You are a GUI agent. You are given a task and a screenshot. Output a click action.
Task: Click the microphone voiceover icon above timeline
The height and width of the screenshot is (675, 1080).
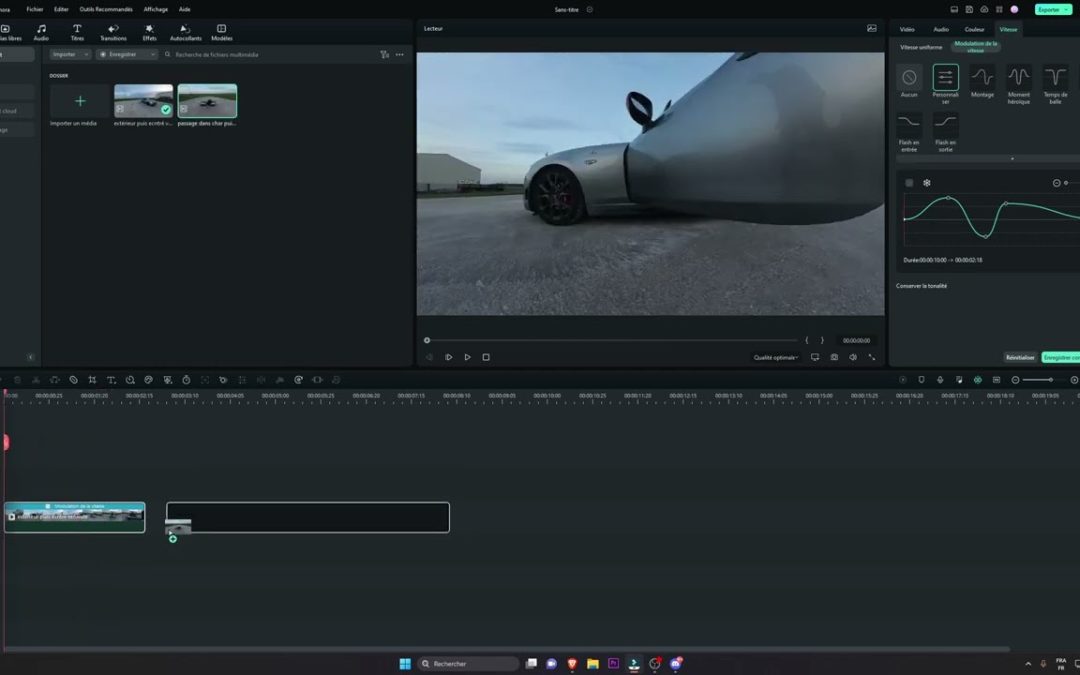point(940,380)
